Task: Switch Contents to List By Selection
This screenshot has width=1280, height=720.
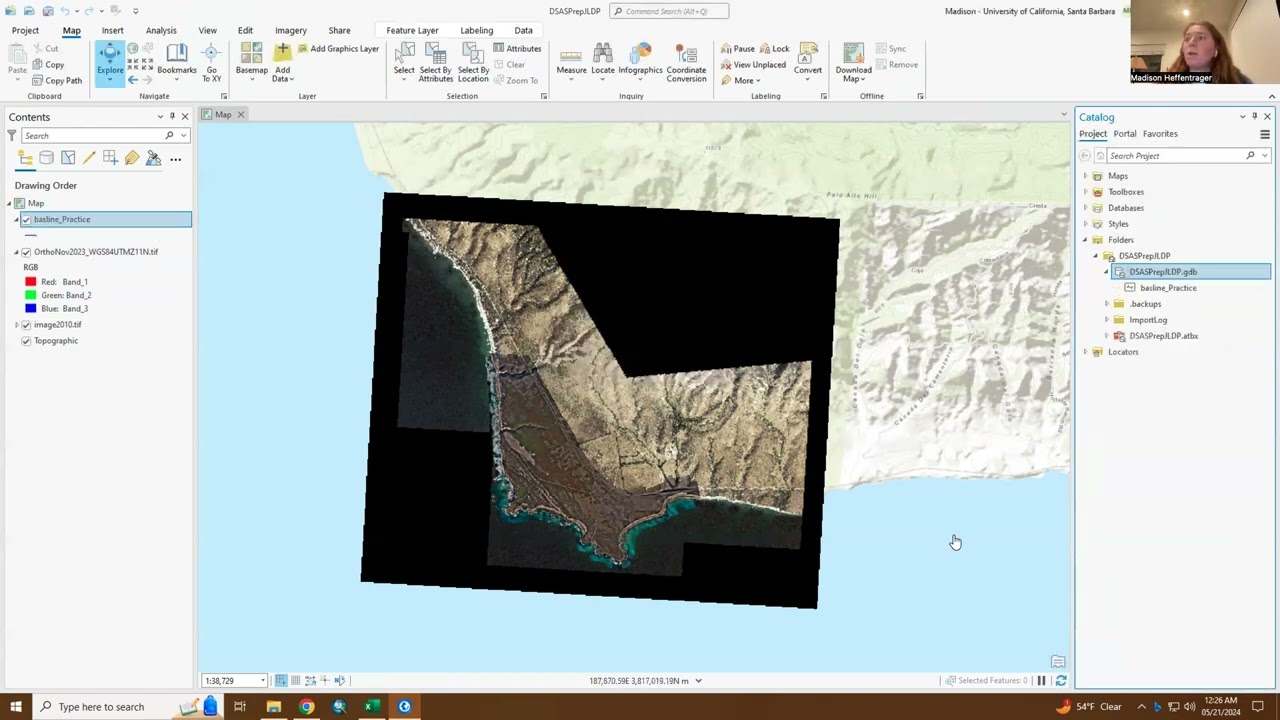Action: [68, 158]
